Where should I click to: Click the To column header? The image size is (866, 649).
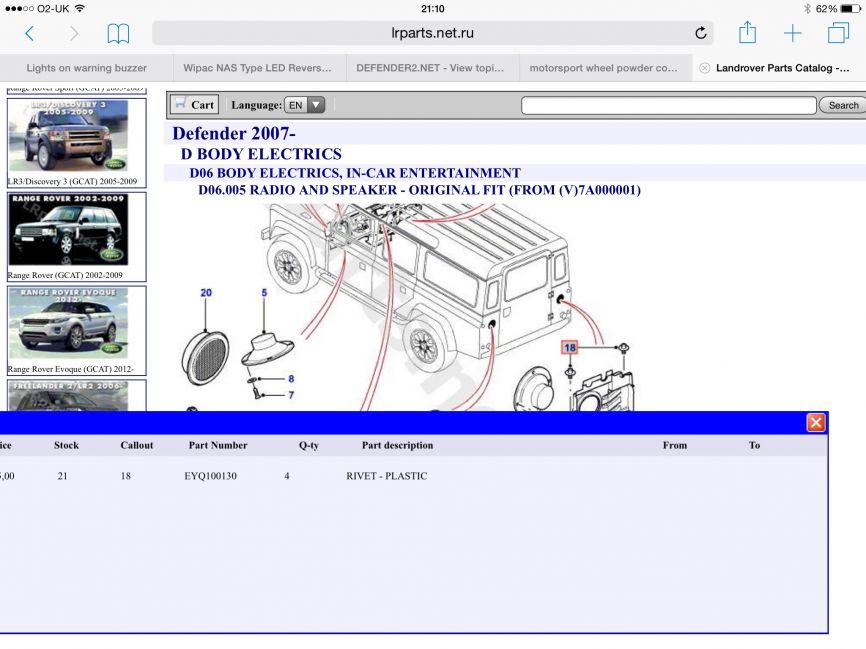click(x=754, y=445)
